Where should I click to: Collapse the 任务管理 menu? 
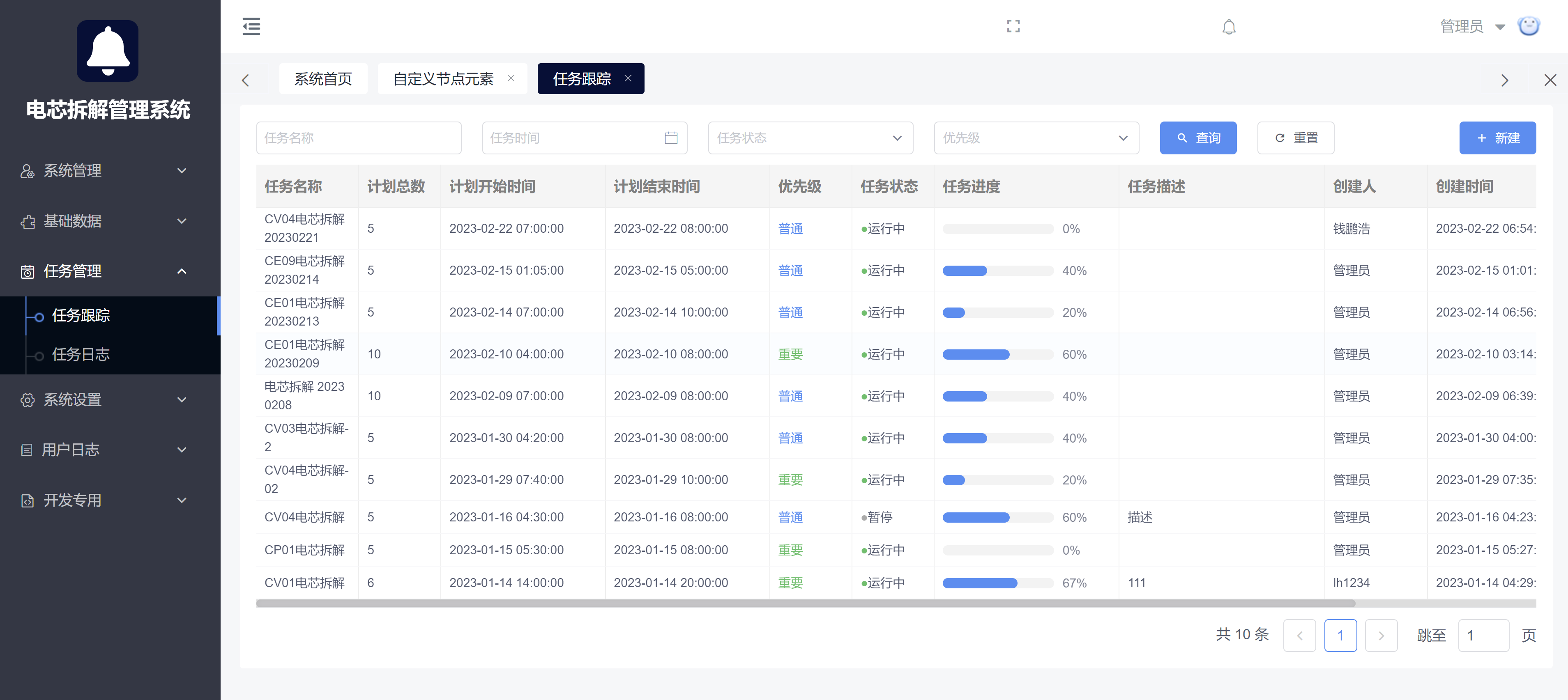pos(110,271)
